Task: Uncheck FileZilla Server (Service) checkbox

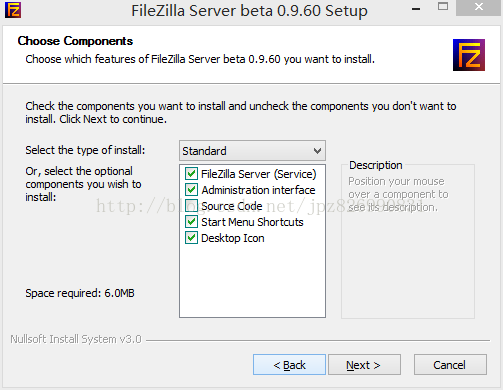Action: click(191, 174)
